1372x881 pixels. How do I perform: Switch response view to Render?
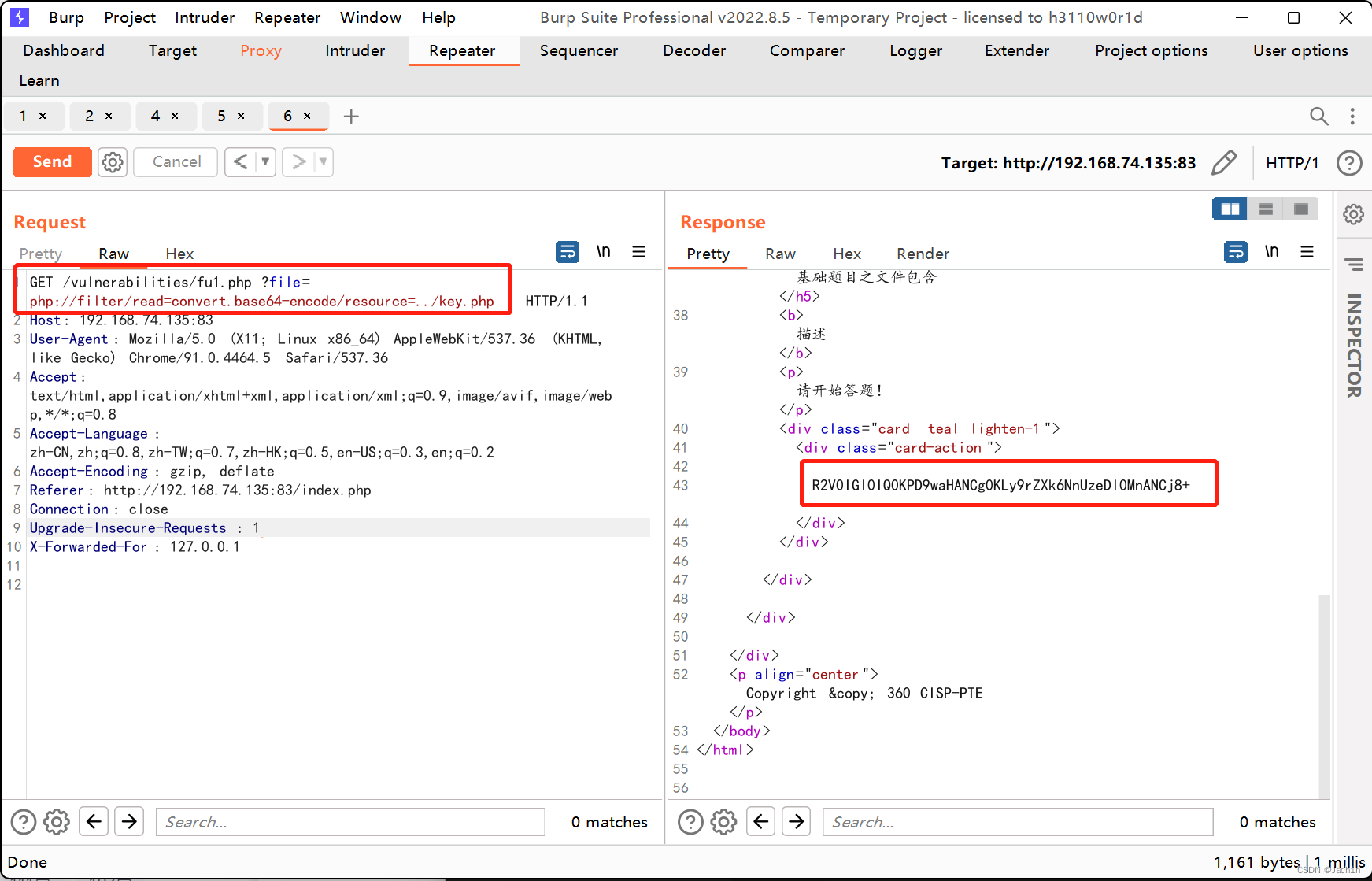[x=923, y=254]
